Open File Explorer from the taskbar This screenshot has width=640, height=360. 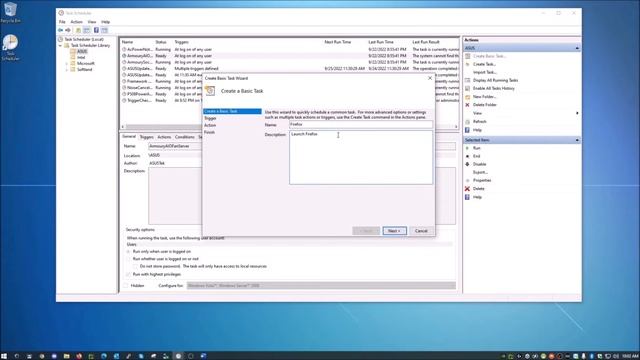click(x=67, y=356)
